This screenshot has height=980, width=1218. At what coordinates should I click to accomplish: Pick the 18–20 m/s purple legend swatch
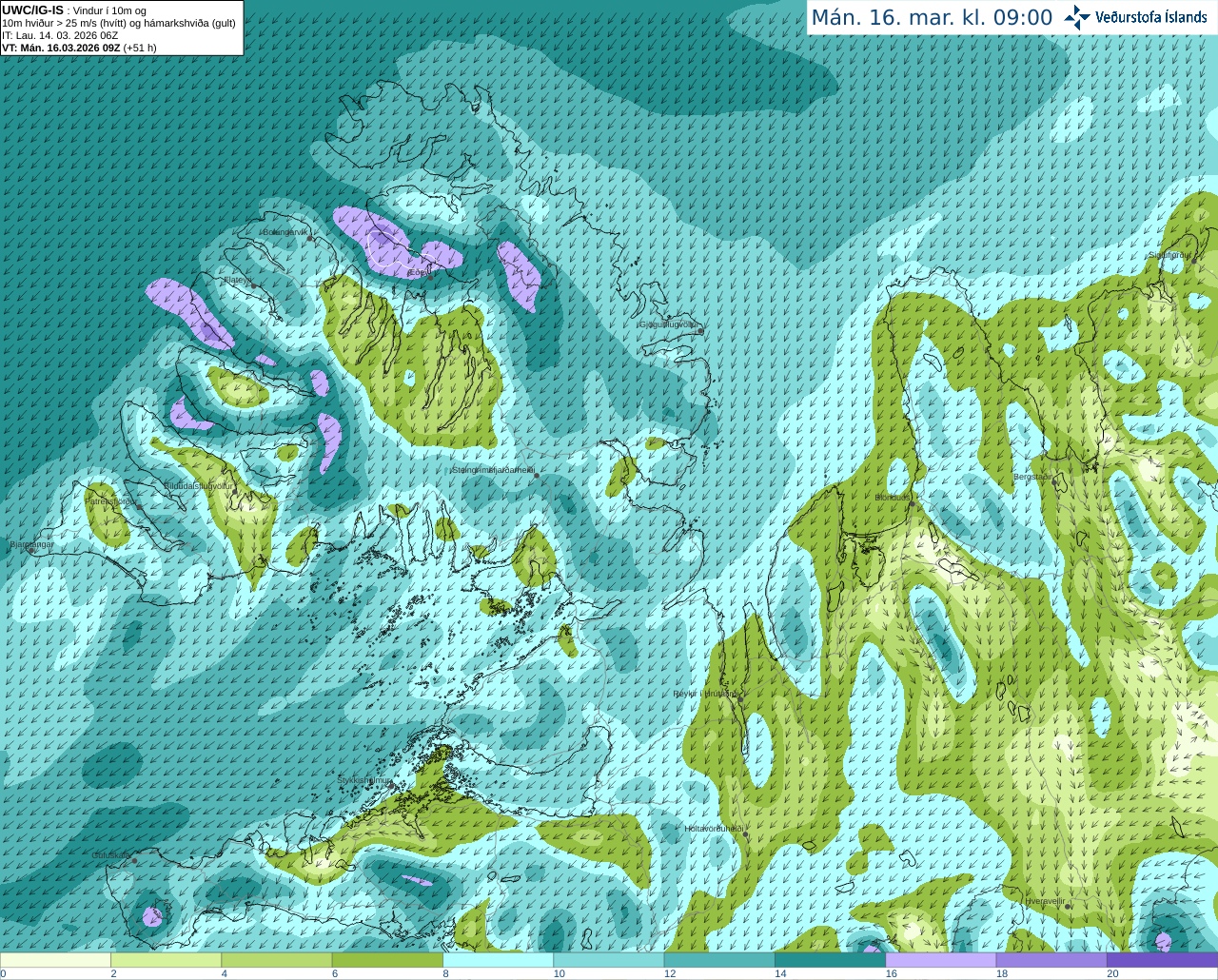pyautogui.click(x=1051, y=960)
